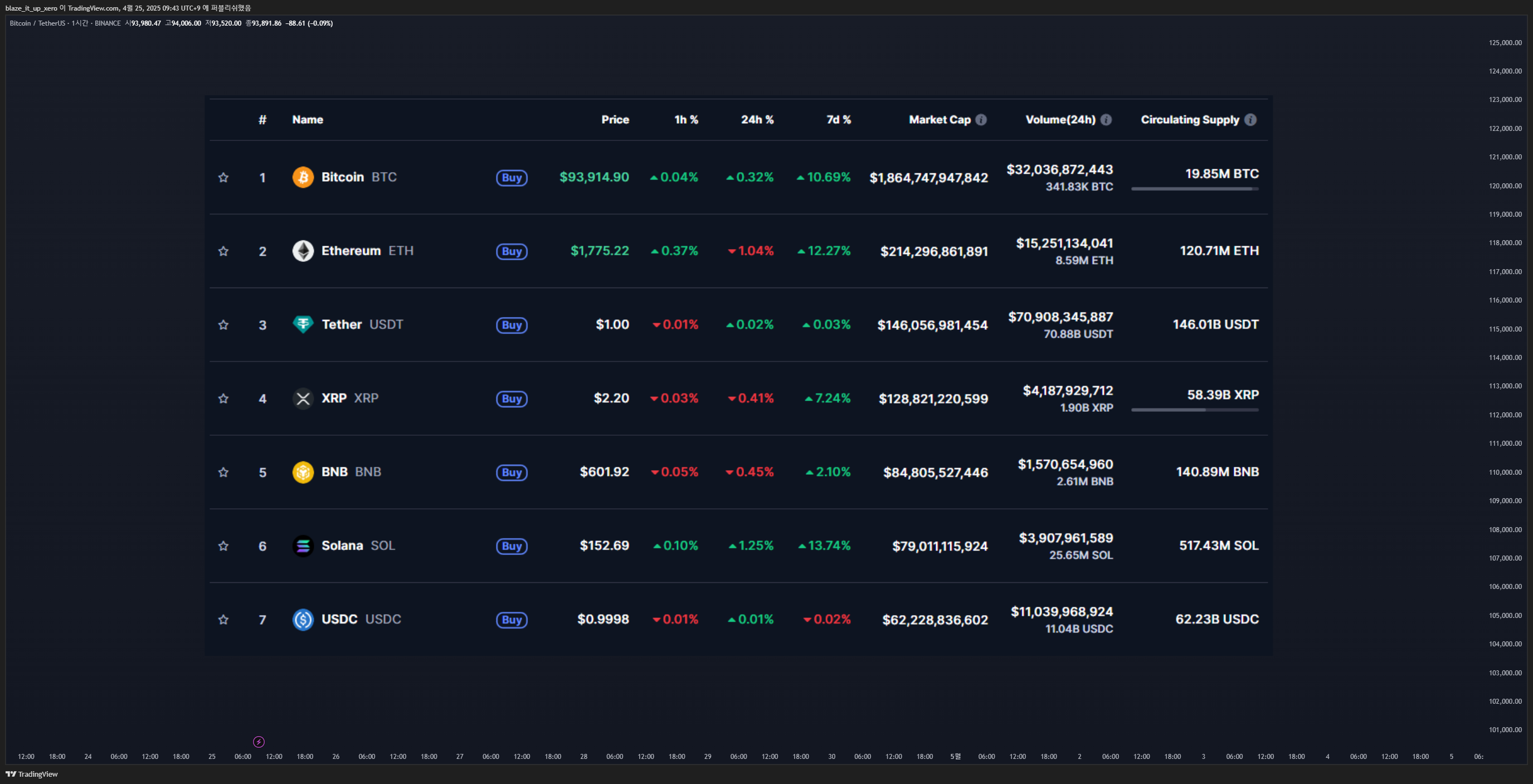
Task: Toggle the watchlist star for Tether
Action: [223, 325]
